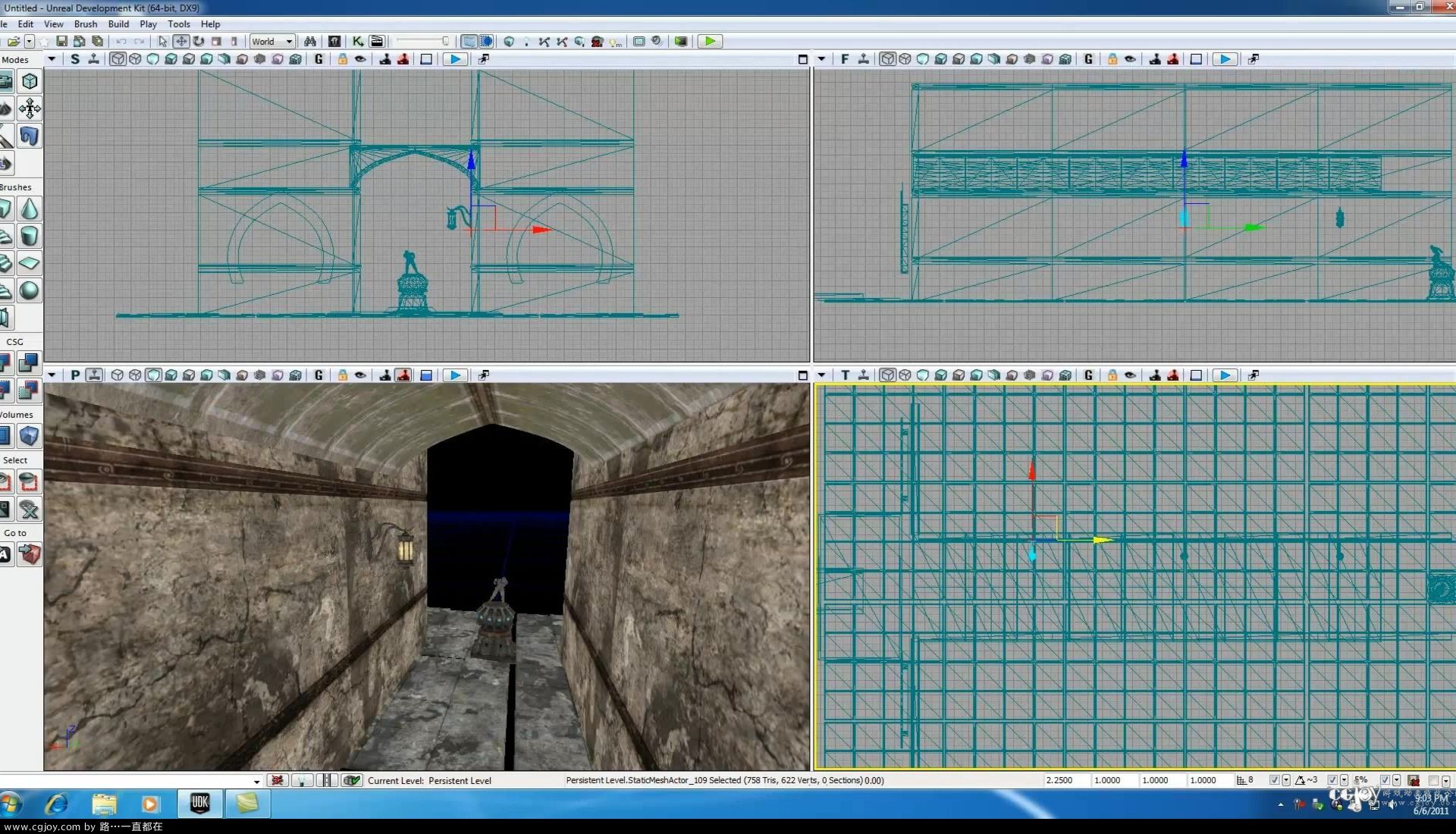The width and height of the screenshot is (1456, 834).
Task: Open Unreal Kismet with the green K icon
Action: tap(358, 42)
